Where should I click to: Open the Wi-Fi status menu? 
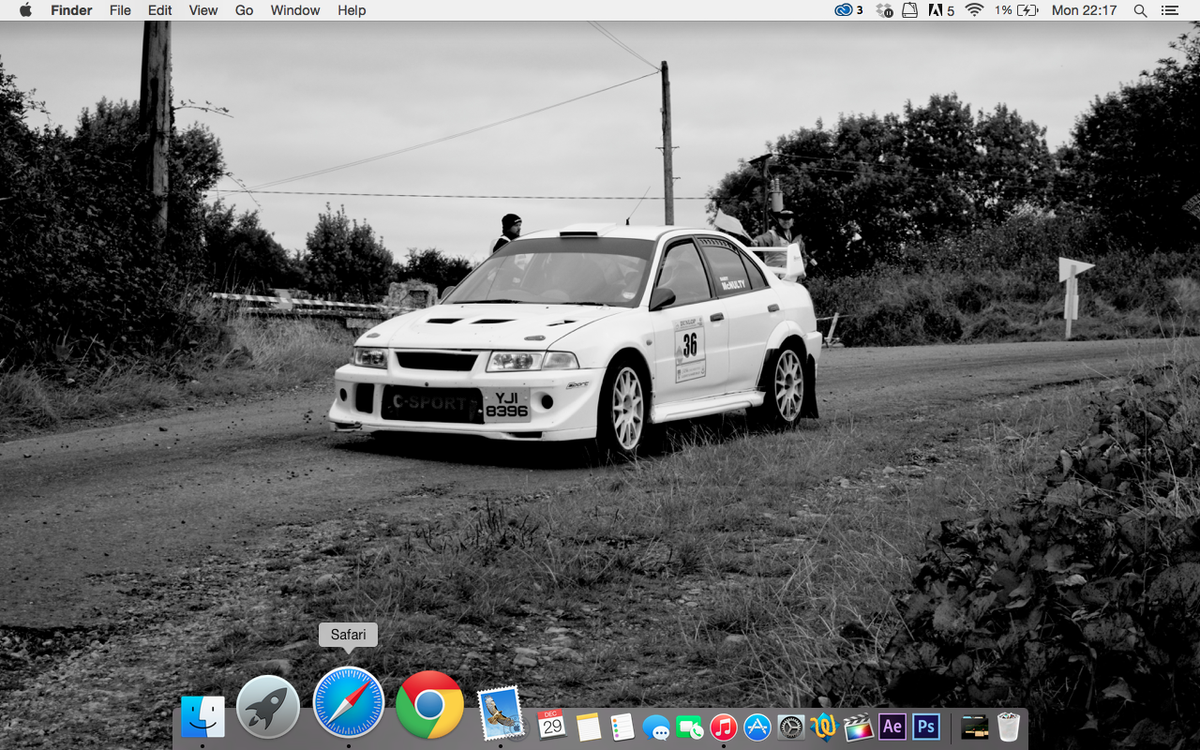click(974, 10)
